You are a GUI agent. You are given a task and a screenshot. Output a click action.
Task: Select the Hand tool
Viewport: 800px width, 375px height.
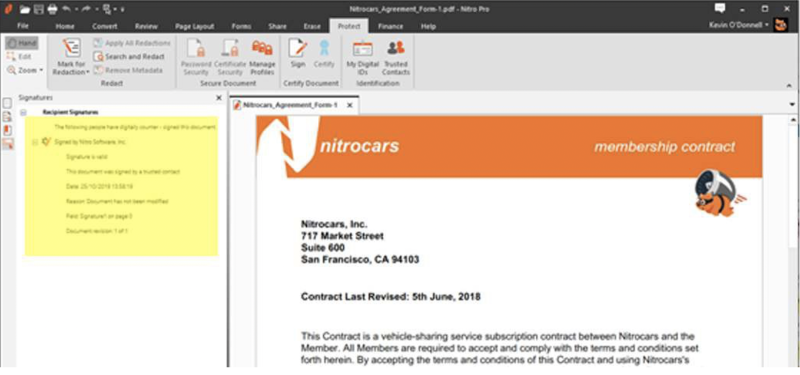coord(22,43)
